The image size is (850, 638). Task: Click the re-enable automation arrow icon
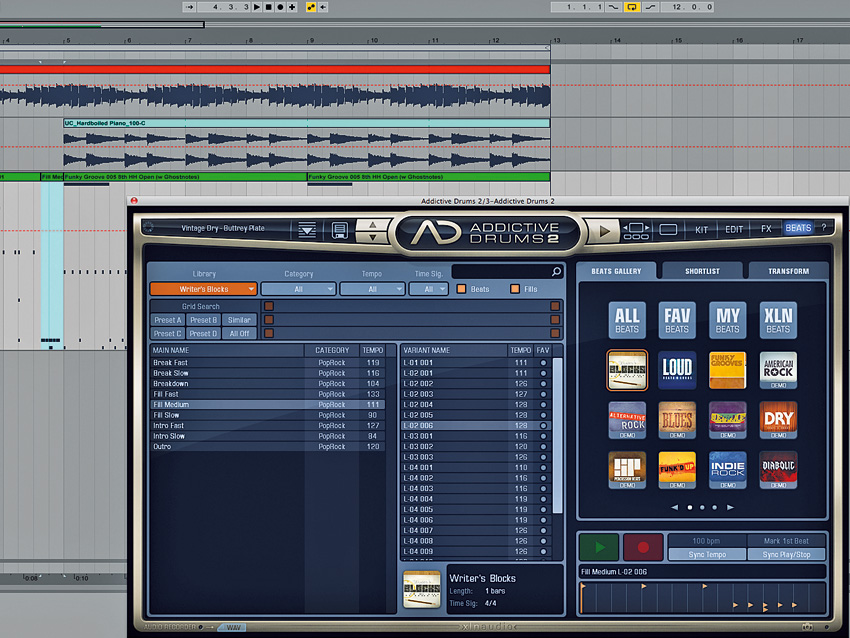(x=323, y=7)
